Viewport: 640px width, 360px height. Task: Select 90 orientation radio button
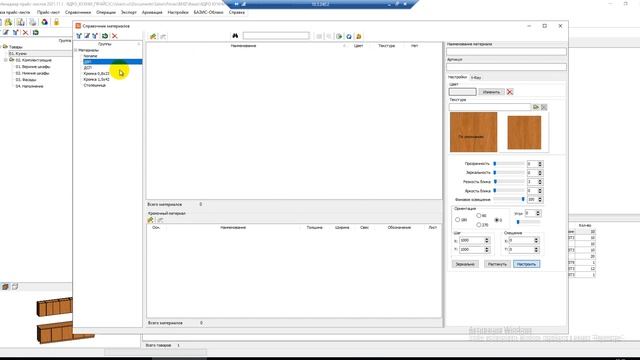[x=479, y=215]
